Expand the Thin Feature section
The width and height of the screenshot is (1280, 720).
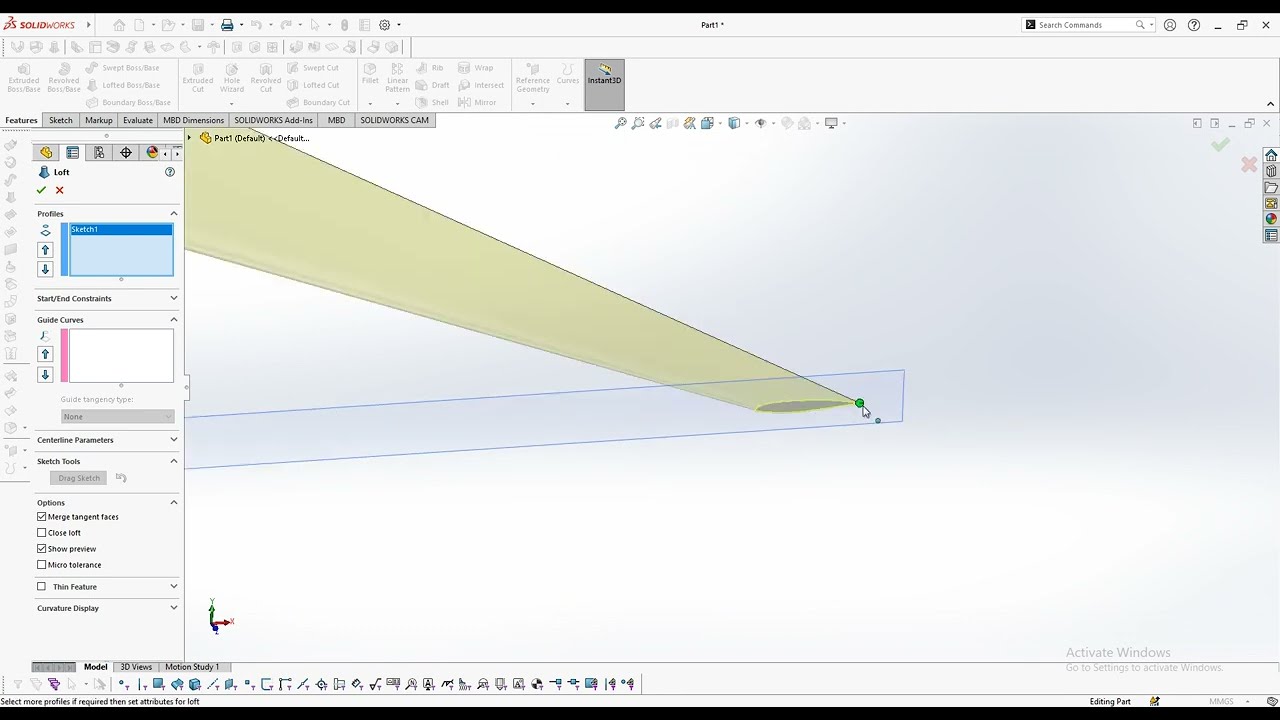pyautogui.click(x=173, y=587)
